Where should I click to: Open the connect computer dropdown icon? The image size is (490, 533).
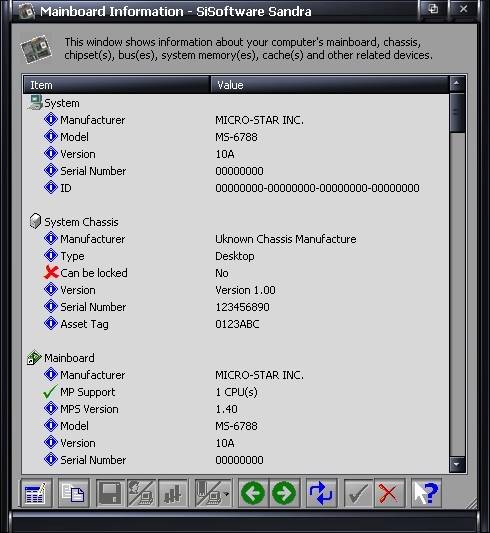tap(213, 493)
